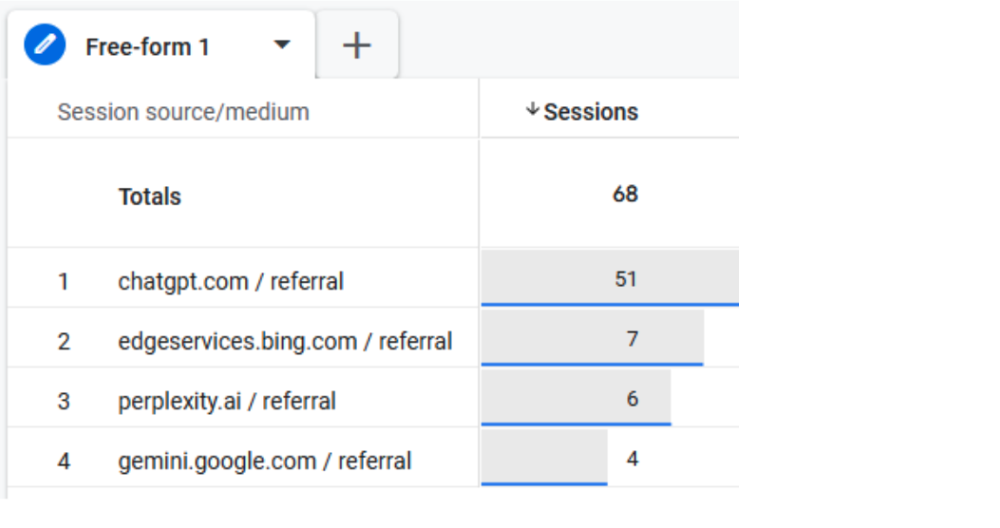This screenshot has width=1000, height=528.
Task: Add a new tab with plus icon
Action: (x=357, y=45)
